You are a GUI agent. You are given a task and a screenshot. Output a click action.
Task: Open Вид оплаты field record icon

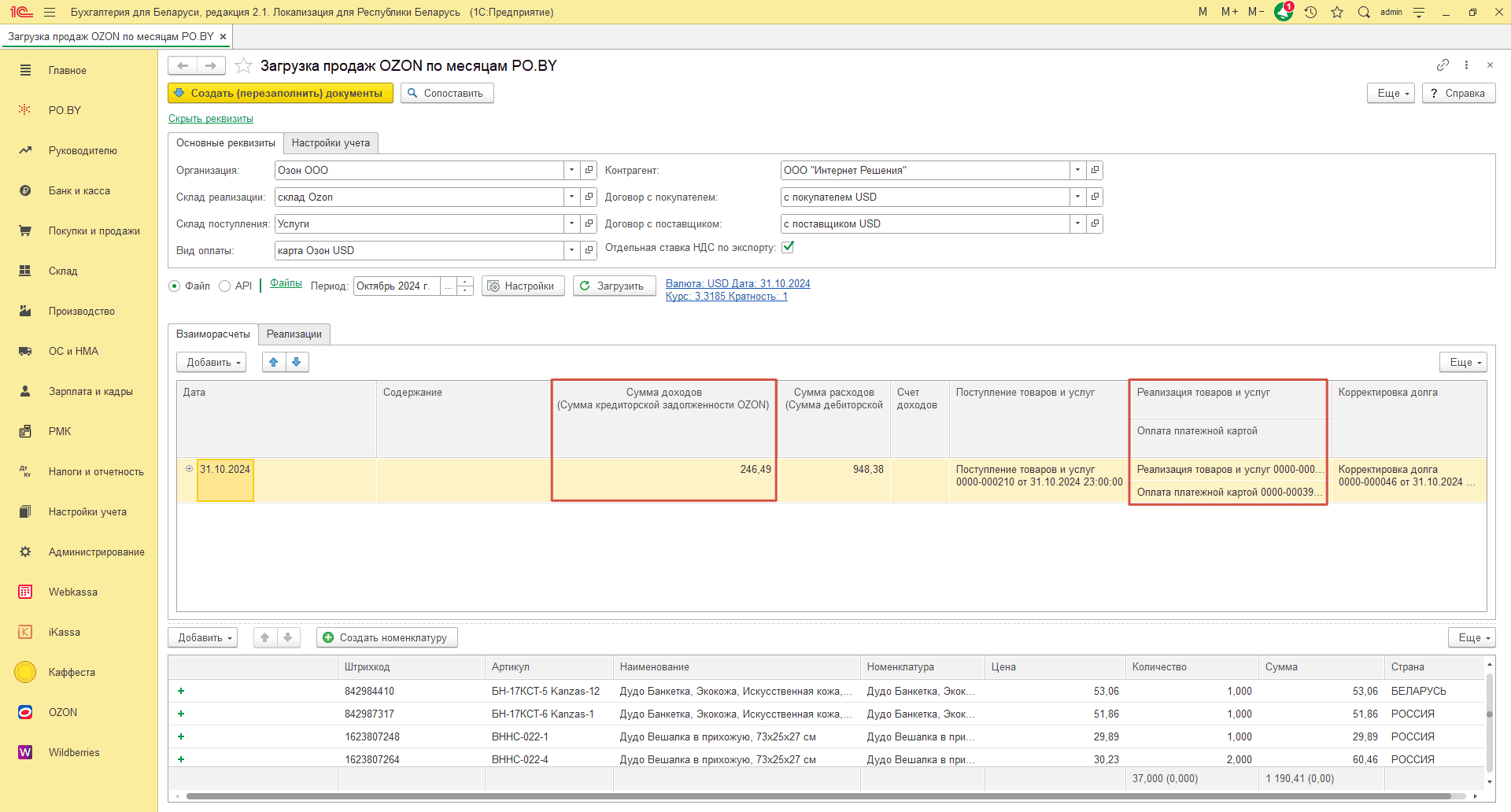[x=589, y=250]
